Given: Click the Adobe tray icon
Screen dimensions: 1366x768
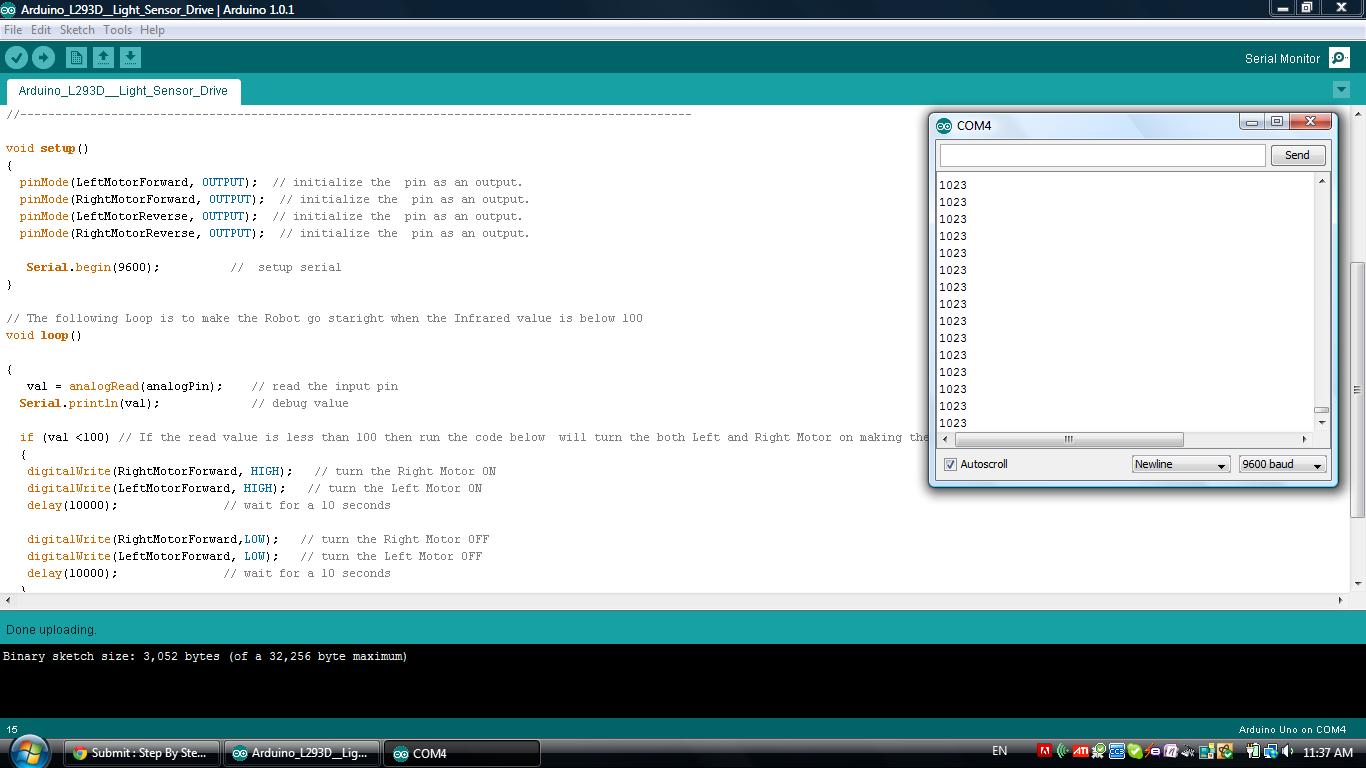Looking at the screenshot, I should click(x=1045, y=751).
